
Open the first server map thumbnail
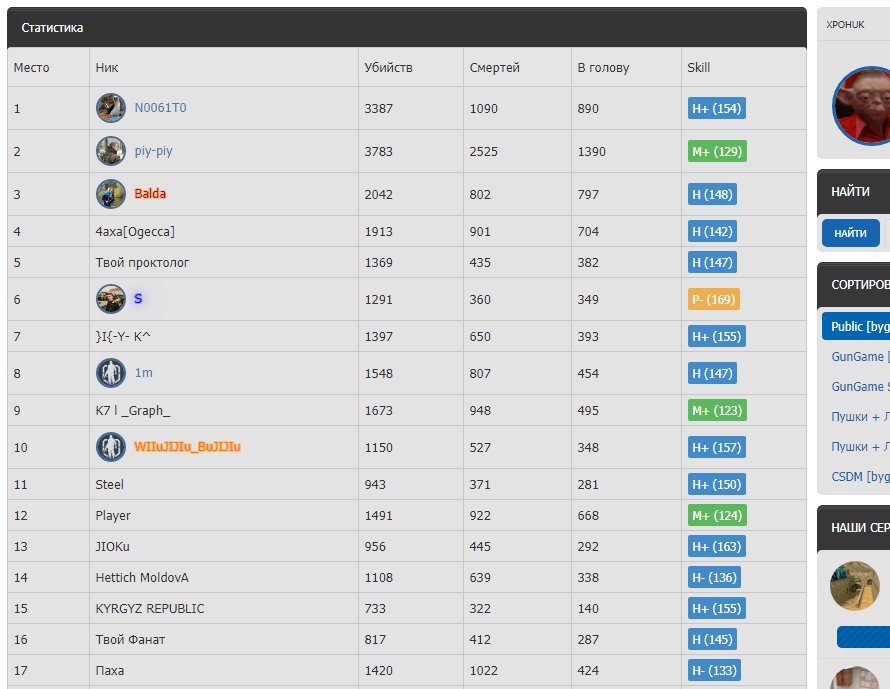tap(855, 586)
